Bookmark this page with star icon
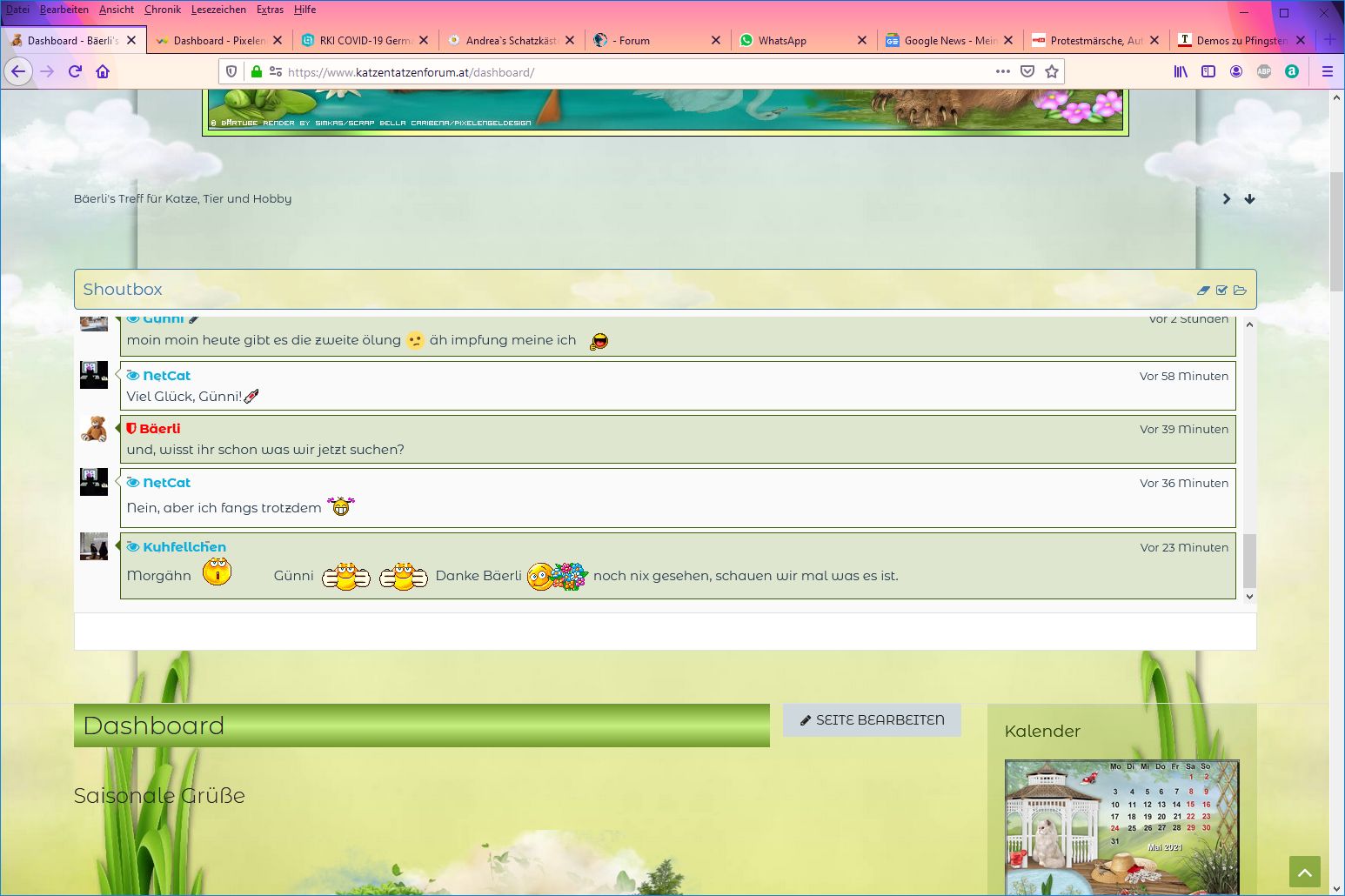Screen dimensions: 1345x896 click(1052, 71)
